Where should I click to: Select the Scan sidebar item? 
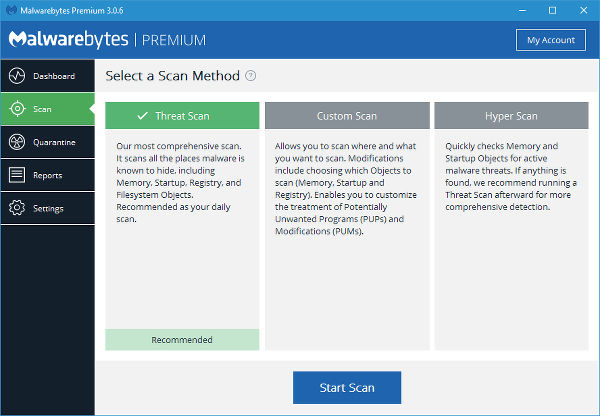47,109
